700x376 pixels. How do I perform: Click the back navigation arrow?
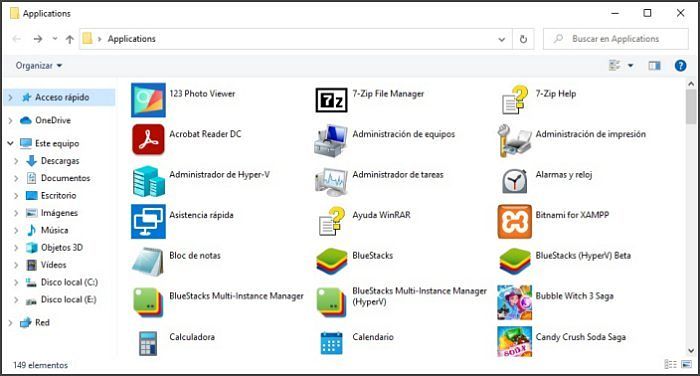[x=17, y=39]
